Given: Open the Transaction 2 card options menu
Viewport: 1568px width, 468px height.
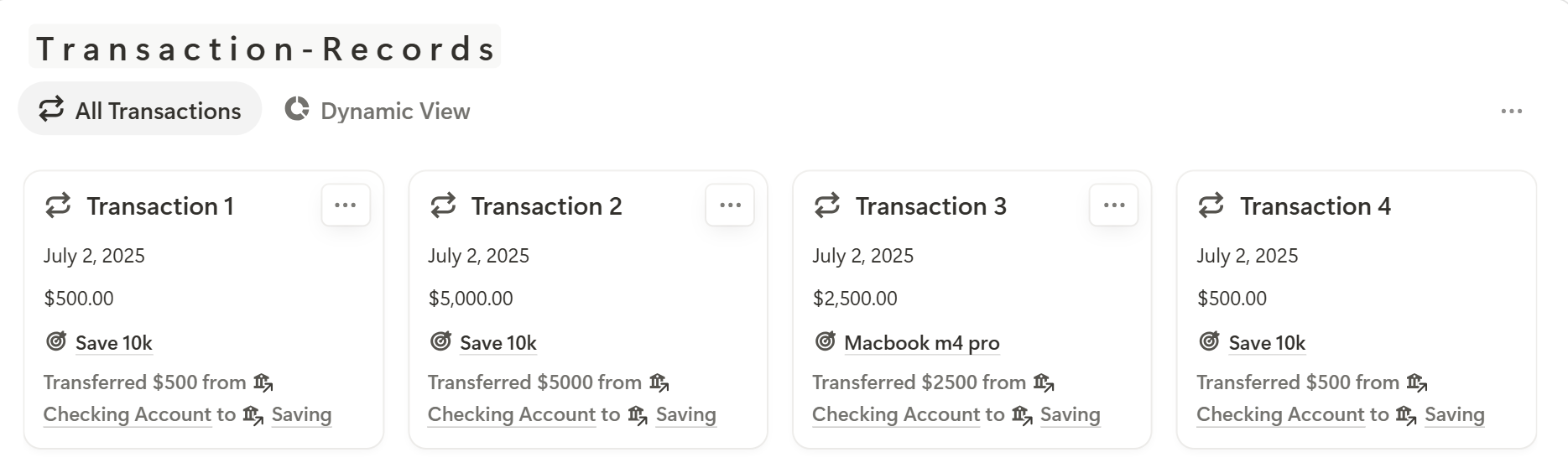Looking at the screenshot, I should click(730, 205).
